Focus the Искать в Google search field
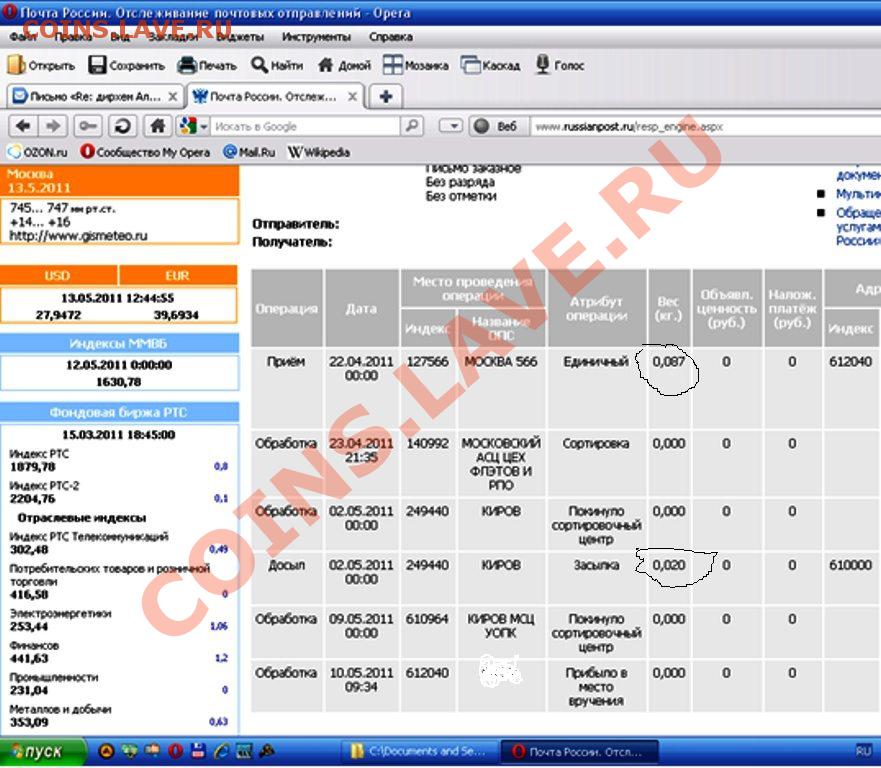 [306, 126]
